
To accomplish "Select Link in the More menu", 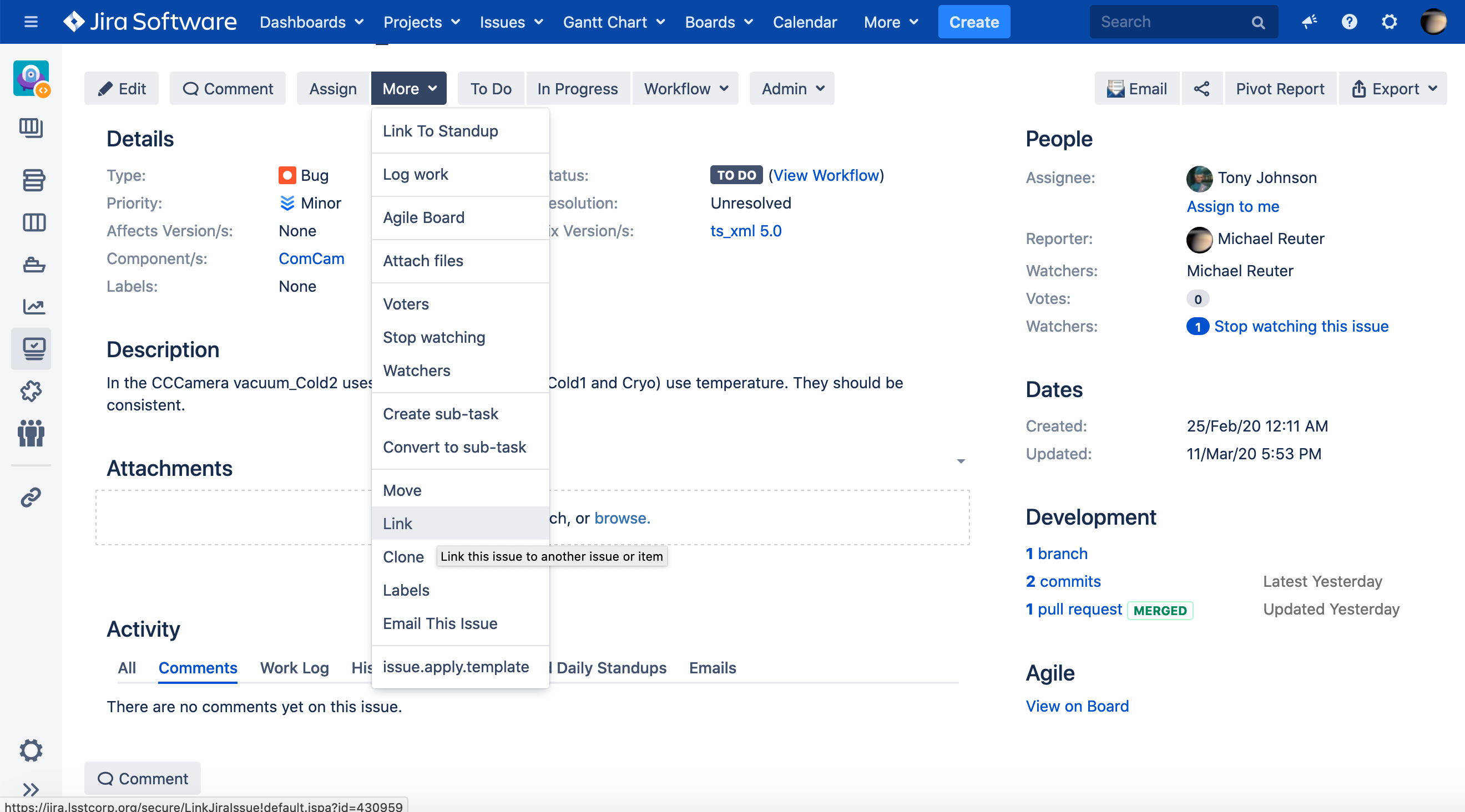I will [x=397, y=524].
